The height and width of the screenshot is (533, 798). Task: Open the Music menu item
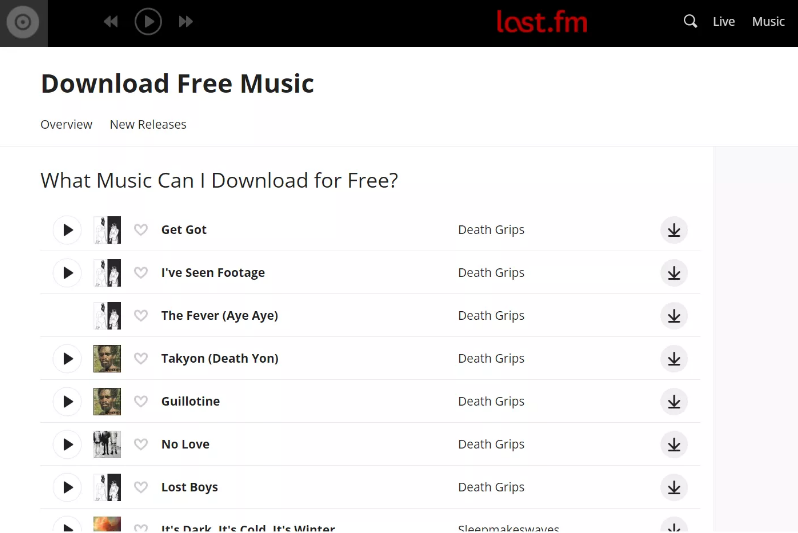click(768, 21)
